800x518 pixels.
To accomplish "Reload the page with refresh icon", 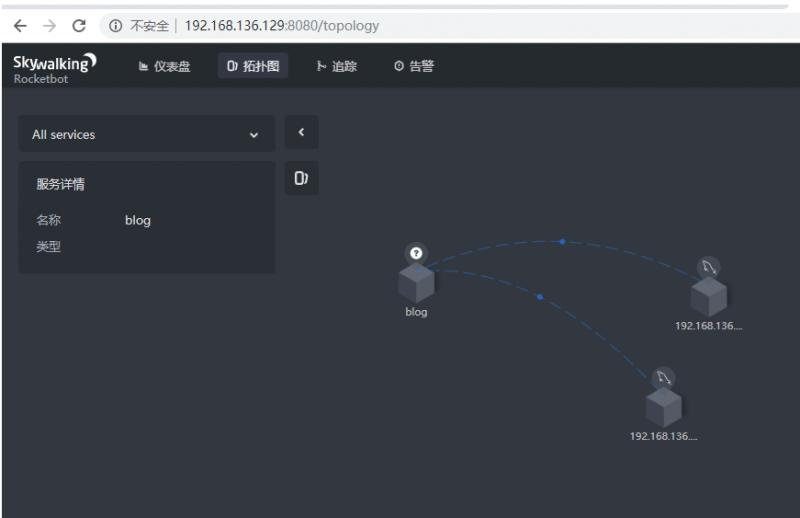I will [x=79, y=26].
